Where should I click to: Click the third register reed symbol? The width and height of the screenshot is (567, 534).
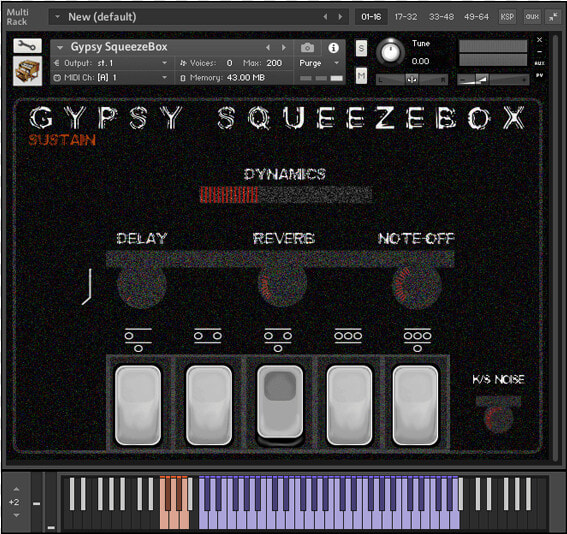278,340
